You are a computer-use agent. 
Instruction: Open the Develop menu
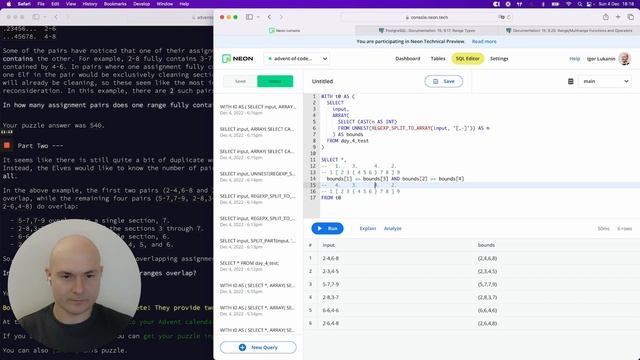tap(142, 4)
